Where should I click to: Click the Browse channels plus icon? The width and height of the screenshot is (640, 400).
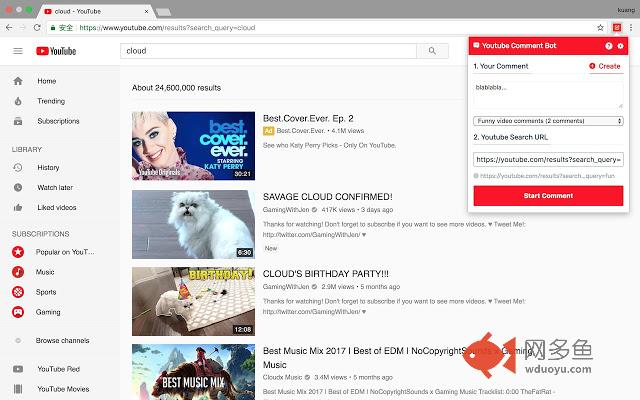(x=18, y=340)
